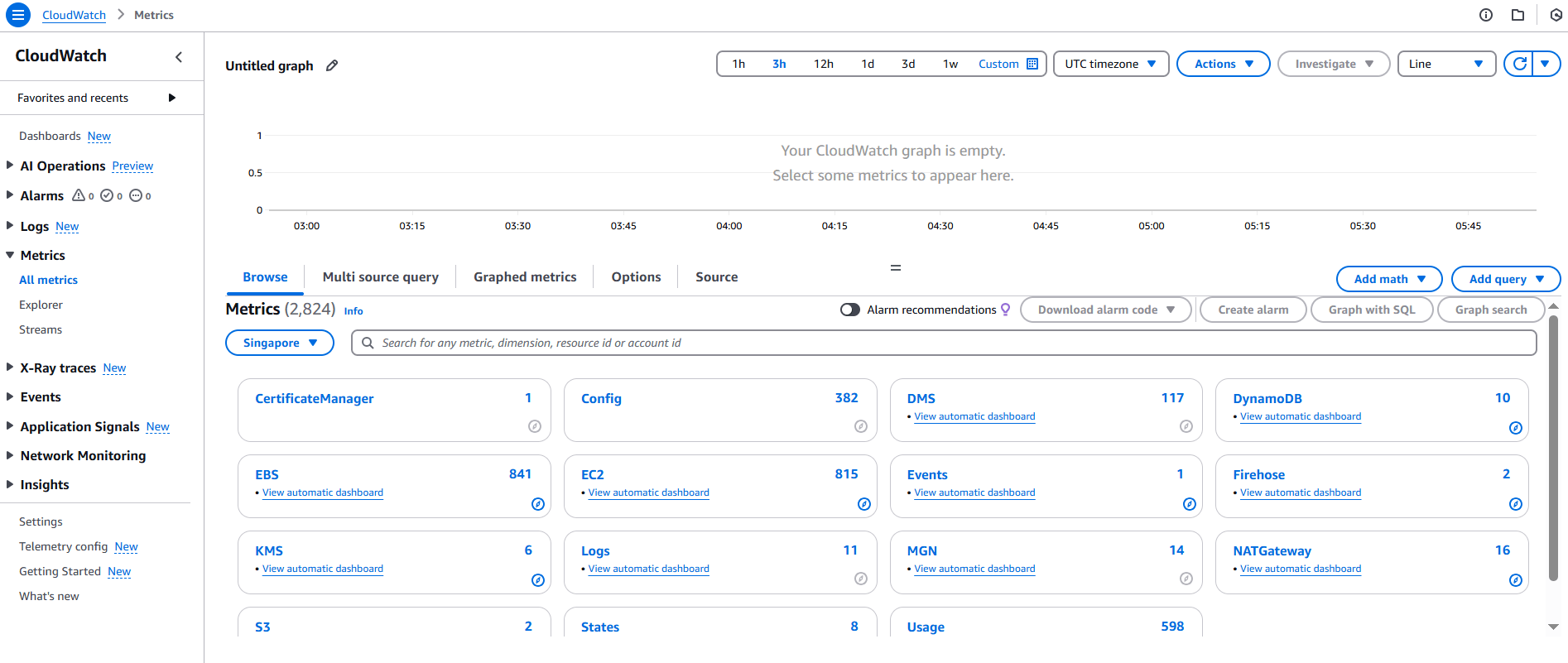Collapse the CloudWatch sidebar with chevron
Screen dimensions: 1568x663
179,56
